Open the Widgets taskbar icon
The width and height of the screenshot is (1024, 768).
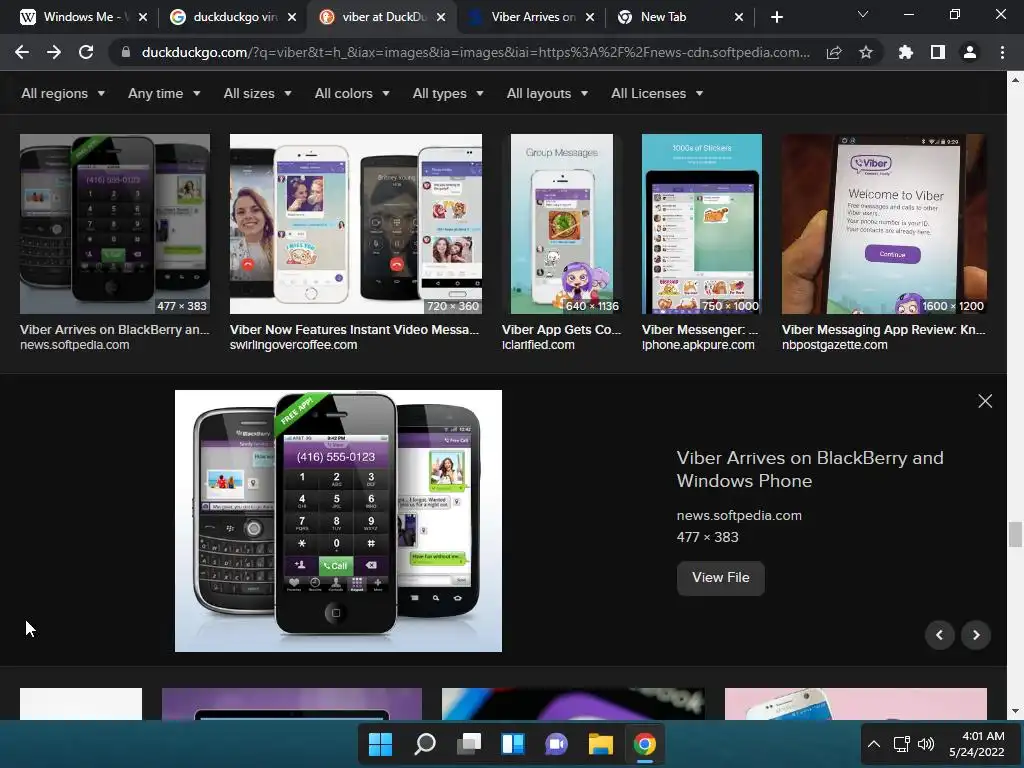click(513, 744)
